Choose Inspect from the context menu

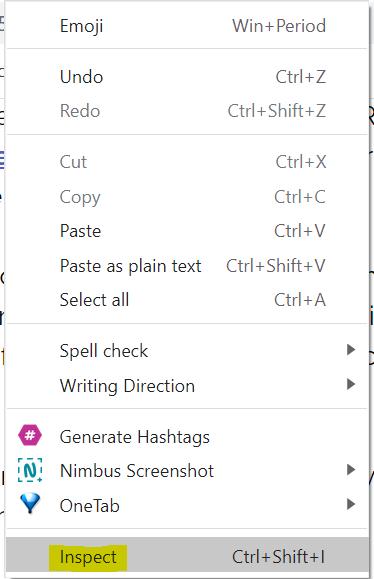(187, 557)
